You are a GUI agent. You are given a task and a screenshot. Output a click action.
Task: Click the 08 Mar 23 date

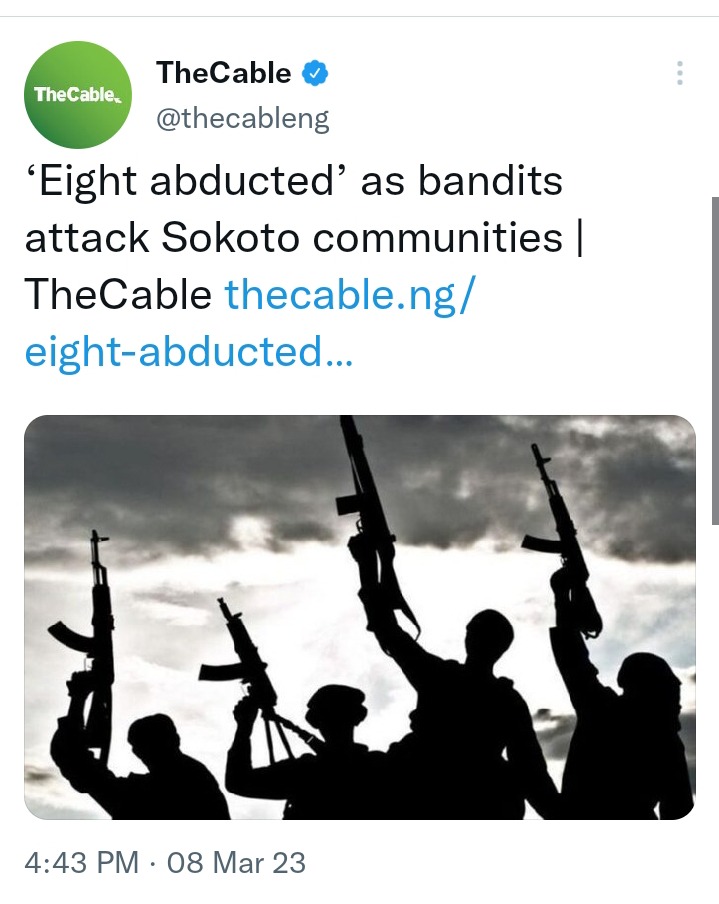point(236,863)
